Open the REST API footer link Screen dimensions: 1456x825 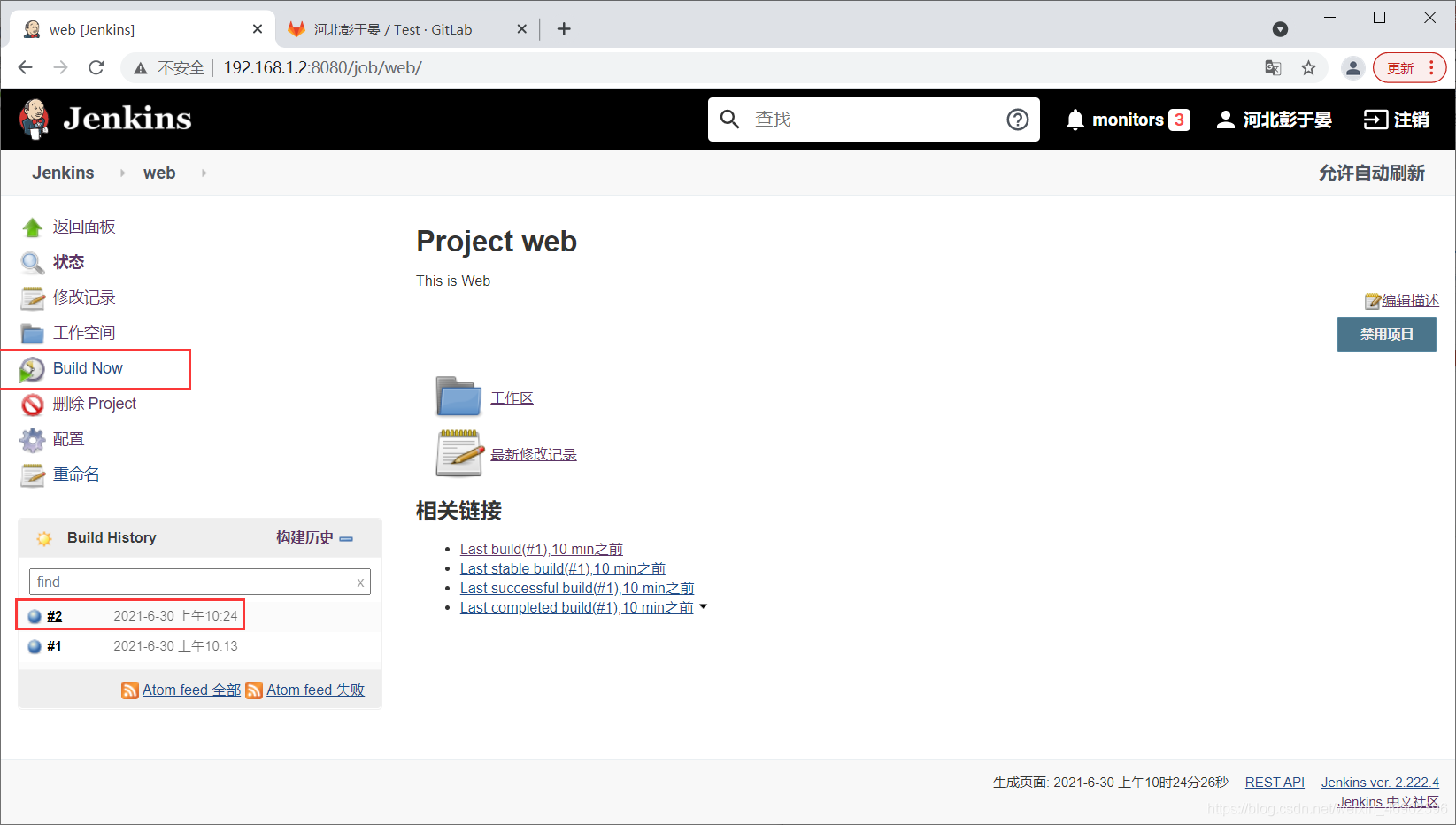[1275, 783]
